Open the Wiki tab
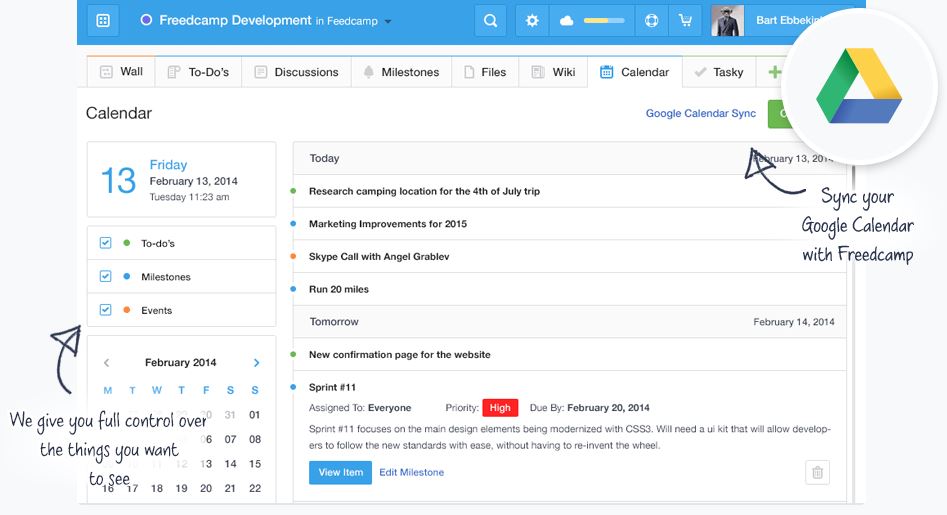947x515 pixels. (x=553, y=72)
